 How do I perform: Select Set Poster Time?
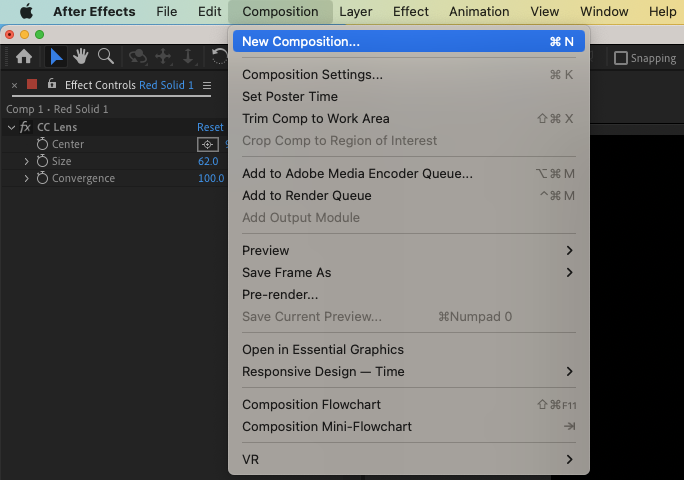[x=409, y=96]
